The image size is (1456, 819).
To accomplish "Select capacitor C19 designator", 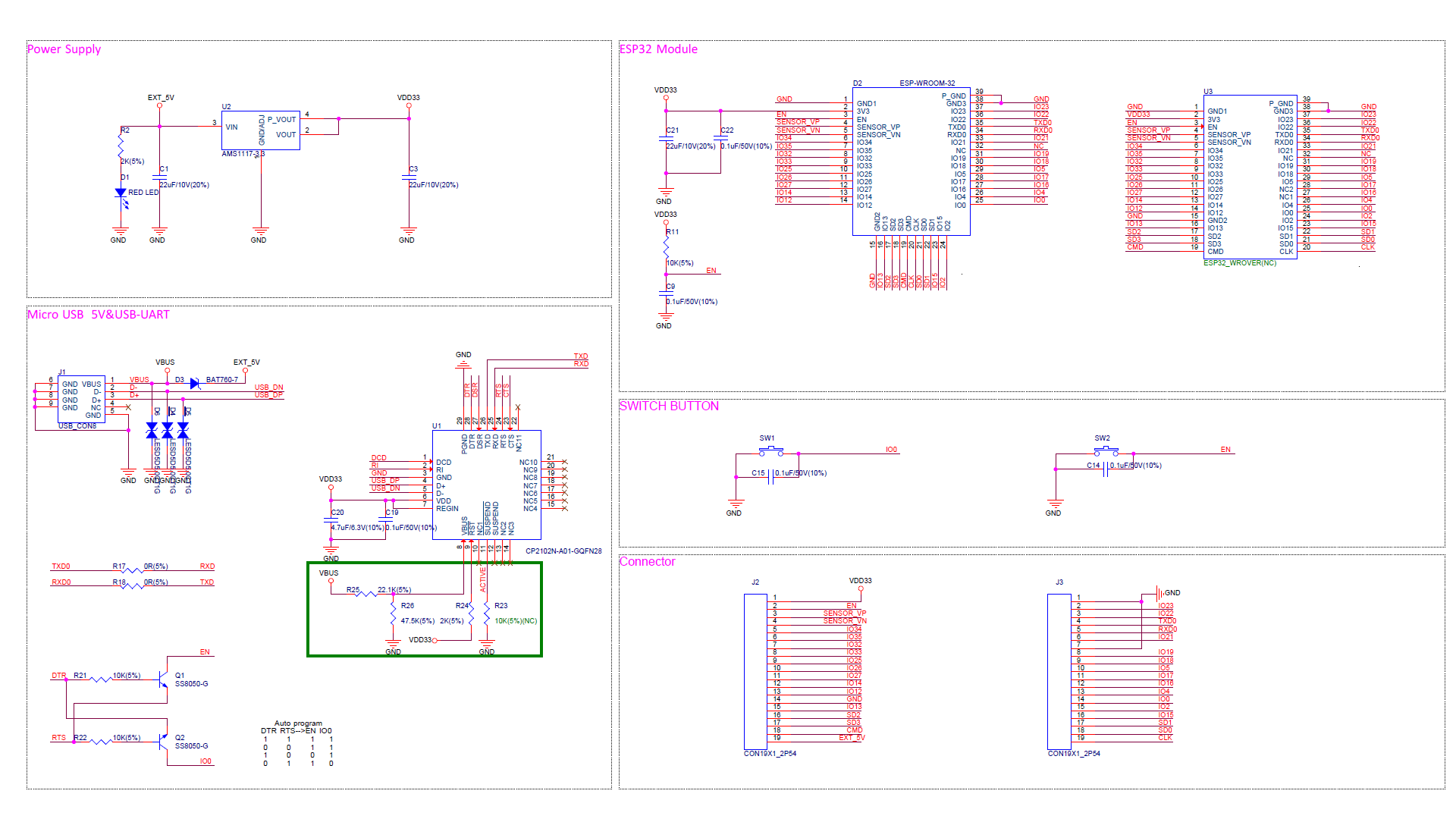I will (392, 513).
